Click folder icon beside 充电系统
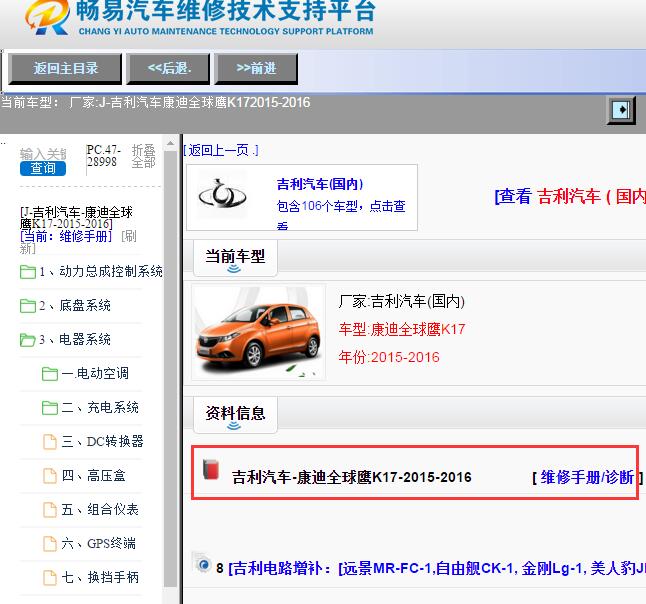Image resolution: width=646 pixels, height=604 pixels. (50, 408)
